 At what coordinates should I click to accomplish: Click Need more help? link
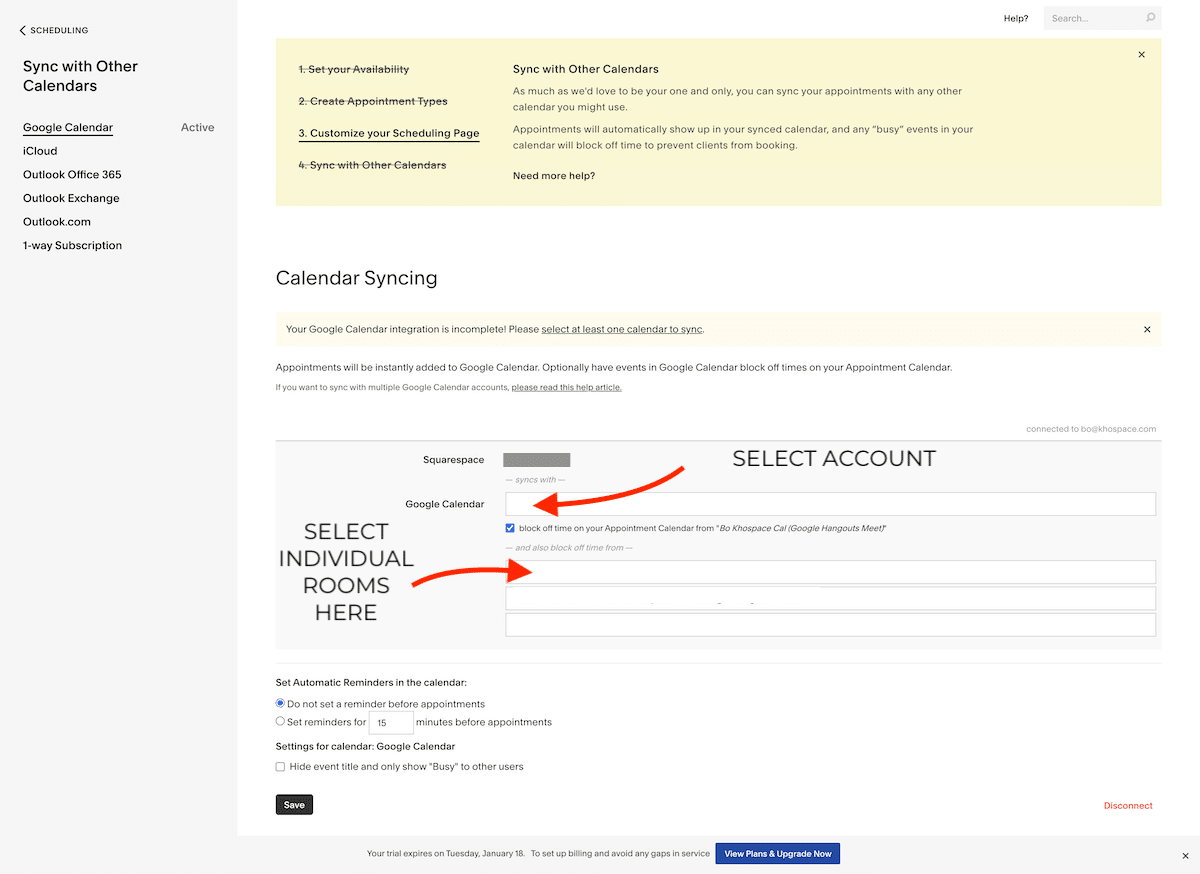[x=554, y=176]
